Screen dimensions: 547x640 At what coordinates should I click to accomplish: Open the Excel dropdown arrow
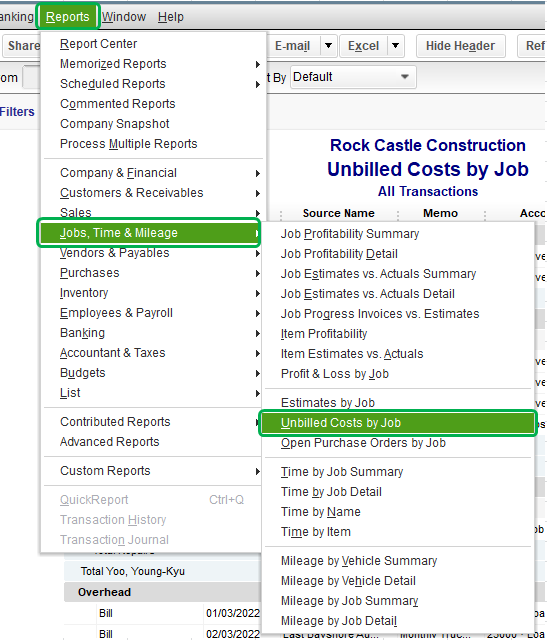[395, 46]
